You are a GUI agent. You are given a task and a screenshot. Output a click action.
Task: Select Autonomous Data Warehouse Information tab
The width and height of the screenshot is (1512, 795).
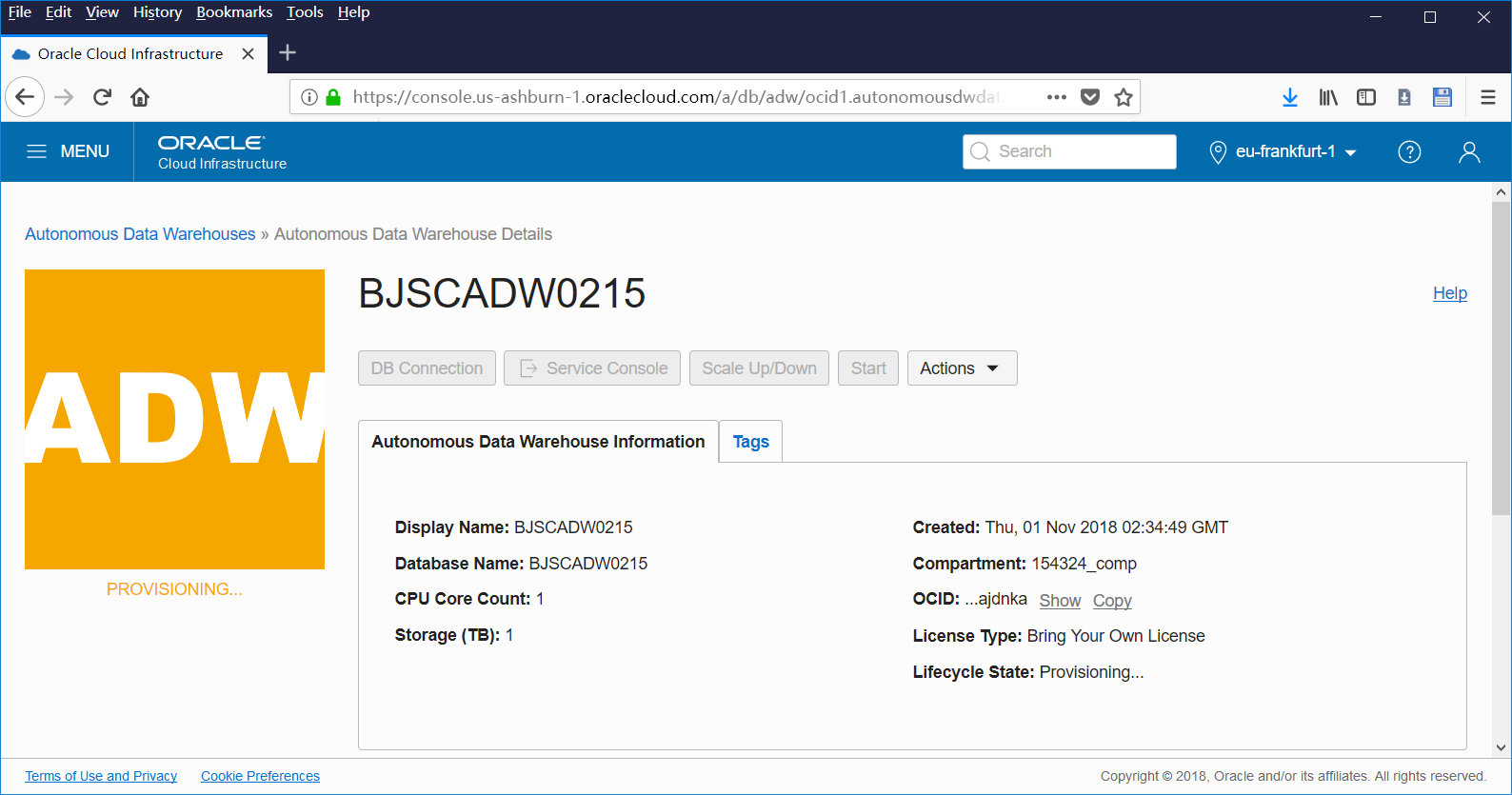(x=538, y=442)
